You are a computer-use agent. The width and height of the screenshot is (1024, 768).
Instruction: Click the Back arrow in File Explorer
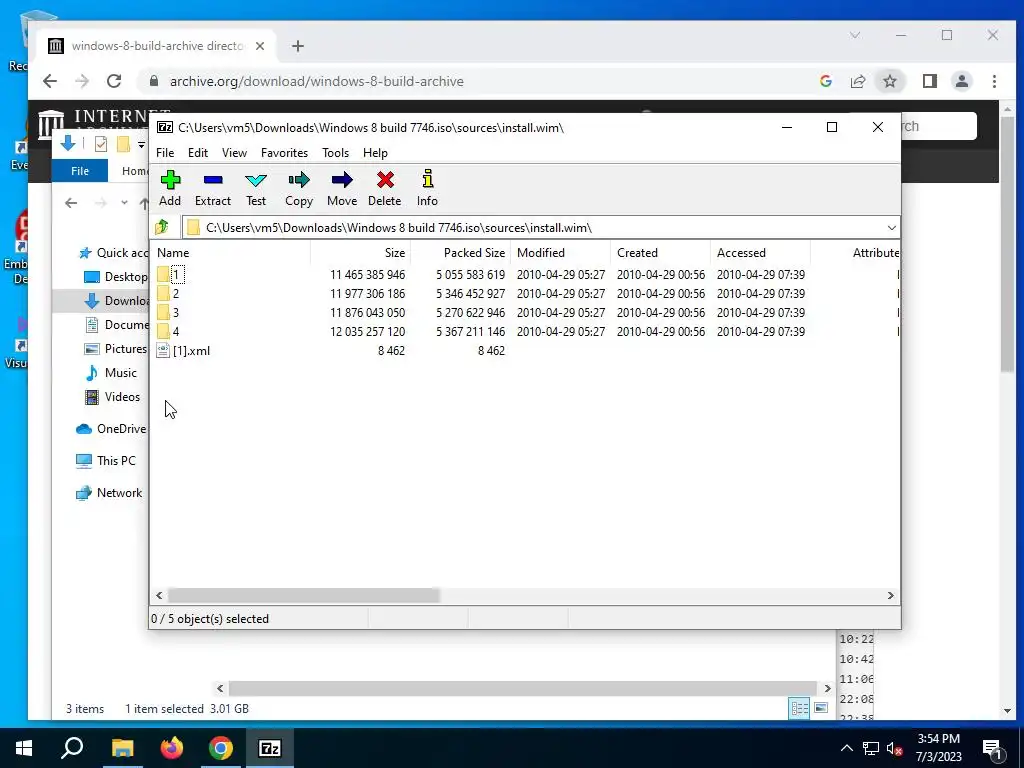[71, 203]
